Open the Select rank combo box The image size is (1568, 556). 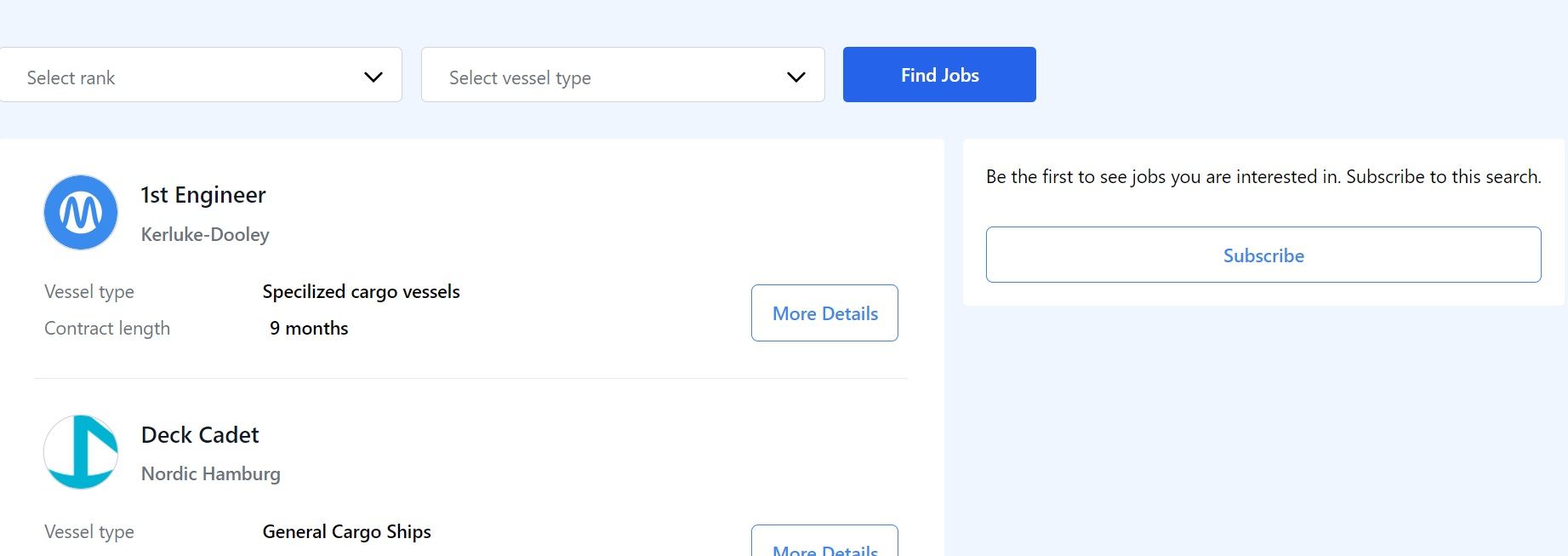(x=201, y=75)
